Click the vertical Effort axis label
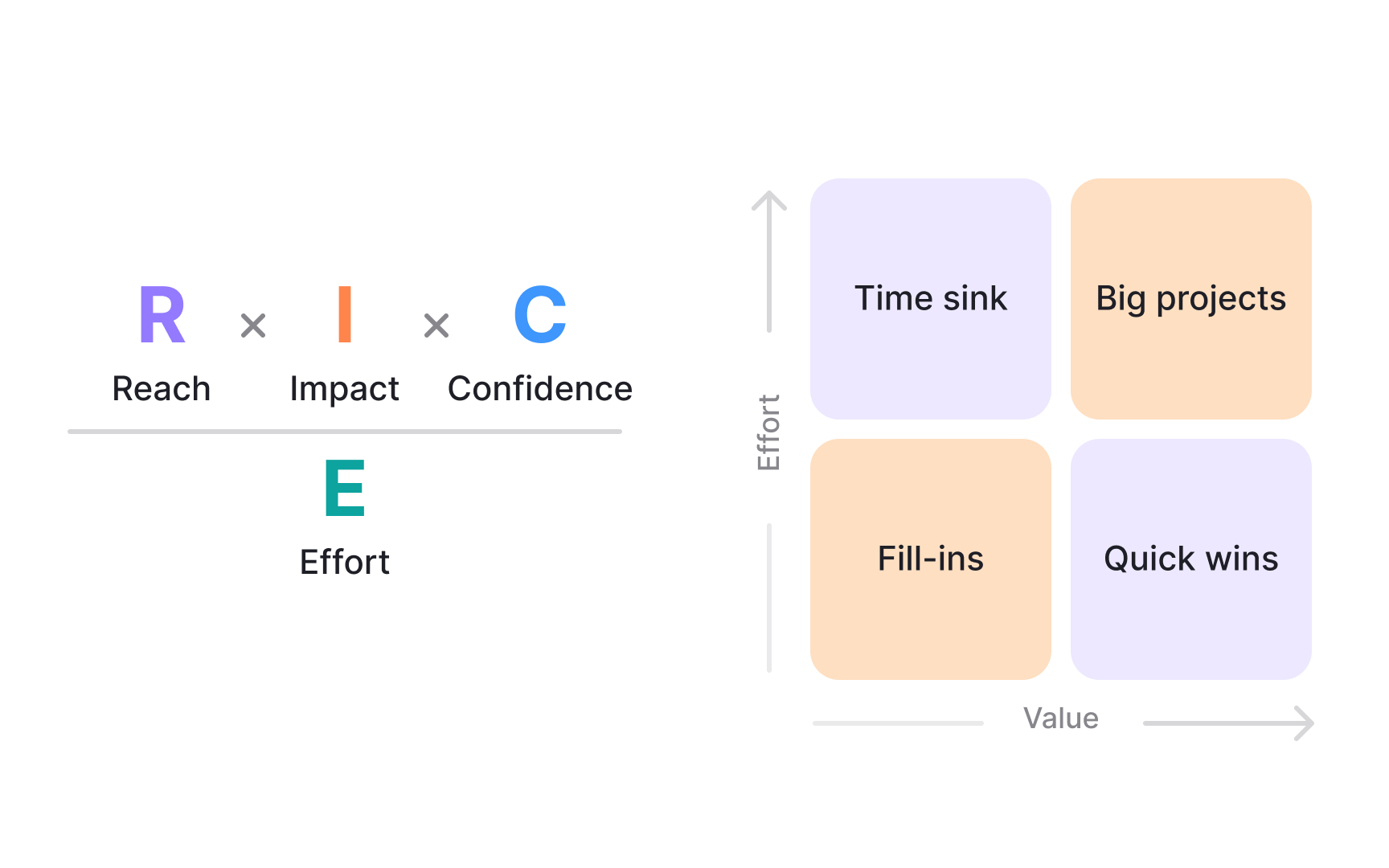Viewport: 1389px width, 868px height. pyautogui.click(x=769, y=432)
